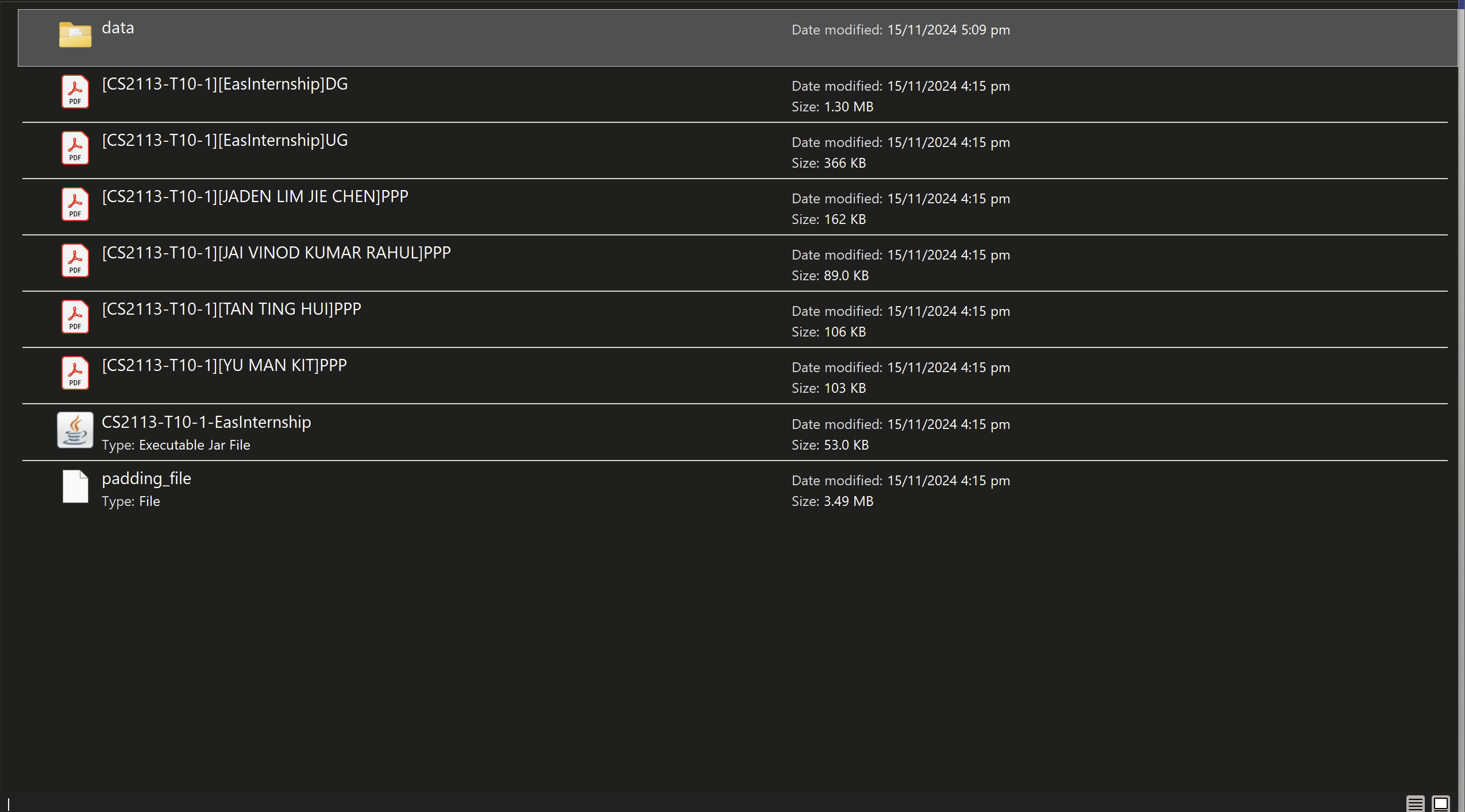Click PDF icon for YU MAN KIT
This screenshot has height=812, width=1465.
(x=75, y=373)
